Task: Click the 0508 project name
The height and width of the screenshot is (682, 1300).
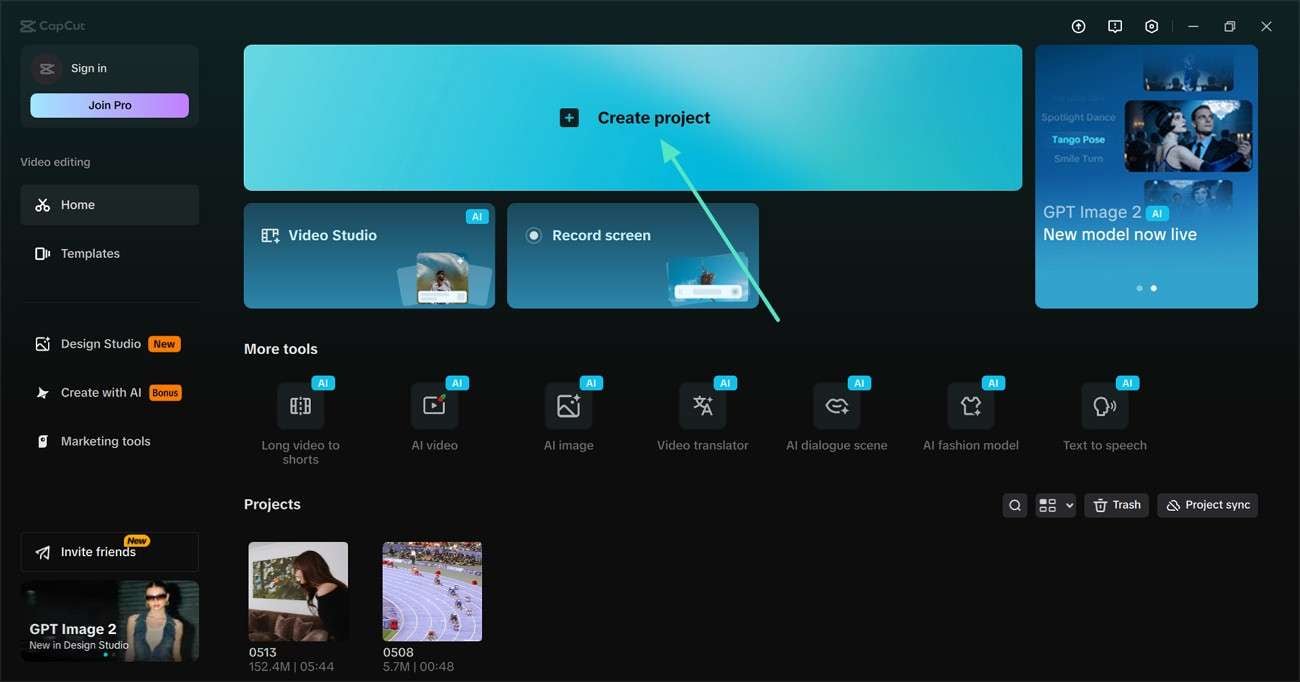Action: [398, 653]
